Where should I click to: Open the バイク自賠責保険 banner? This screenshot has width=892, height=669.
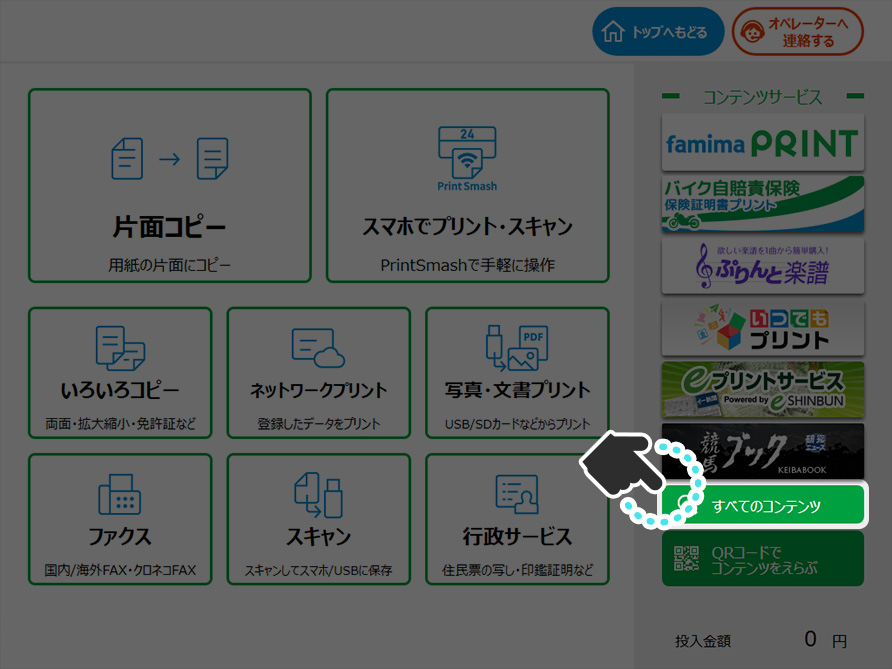[x=762, y=205]
